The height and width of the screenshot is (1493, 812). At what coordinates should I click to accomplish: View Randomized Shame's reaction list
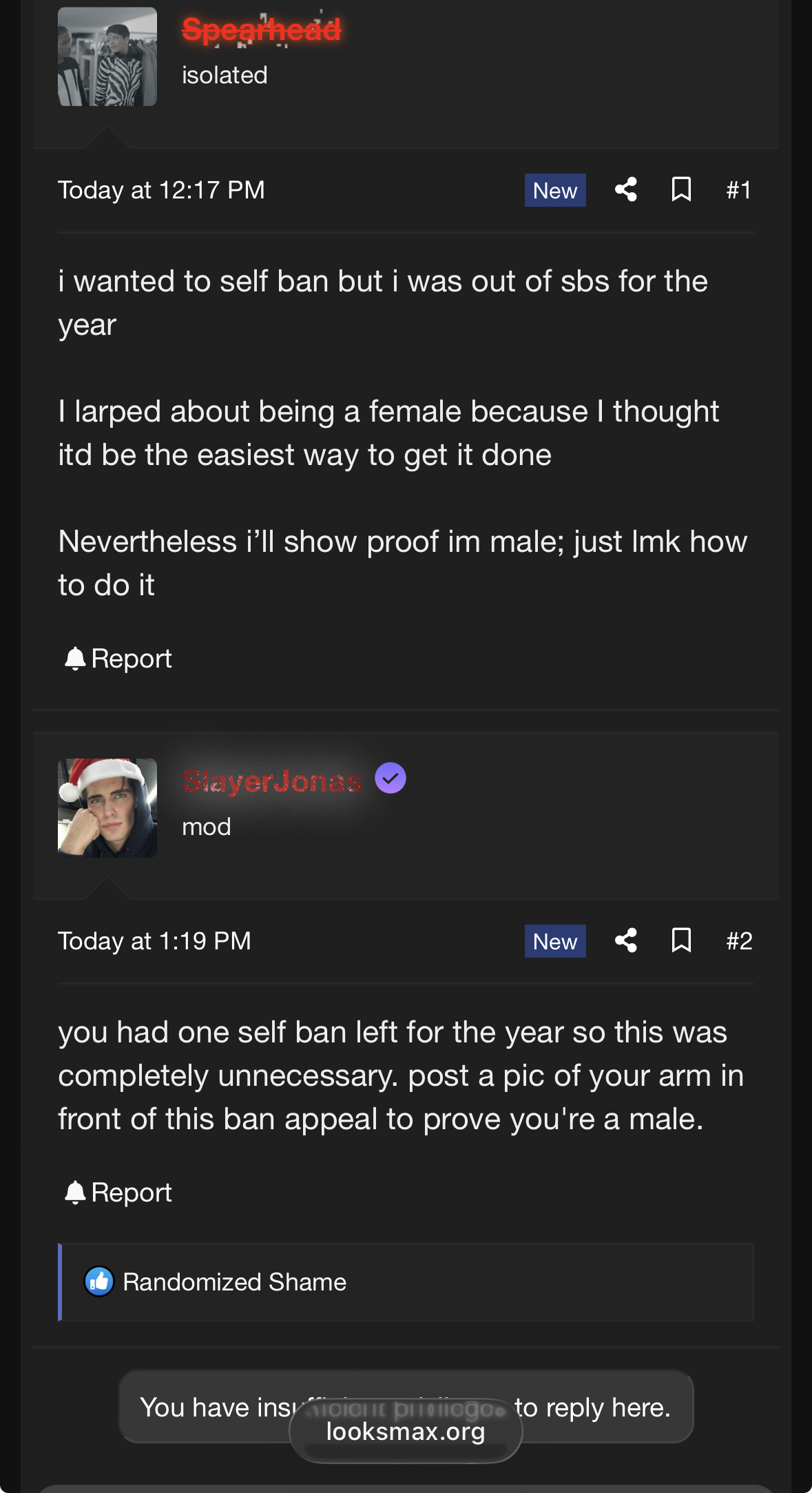(x=234, y=1282)
